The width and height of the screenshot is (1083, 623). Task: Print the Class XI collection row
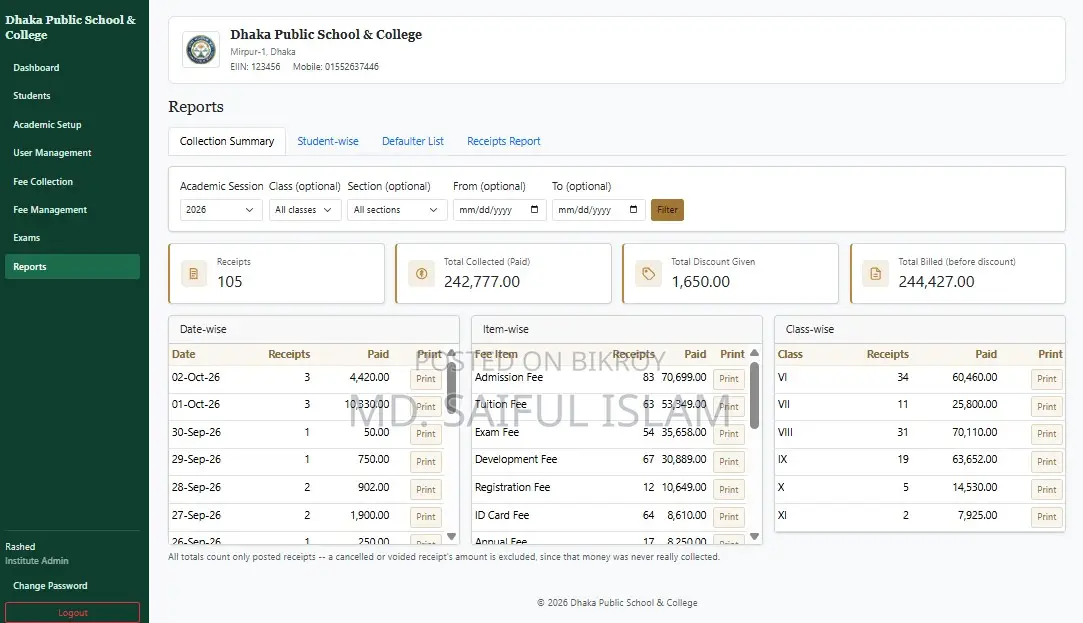[x=1046, y=517]
